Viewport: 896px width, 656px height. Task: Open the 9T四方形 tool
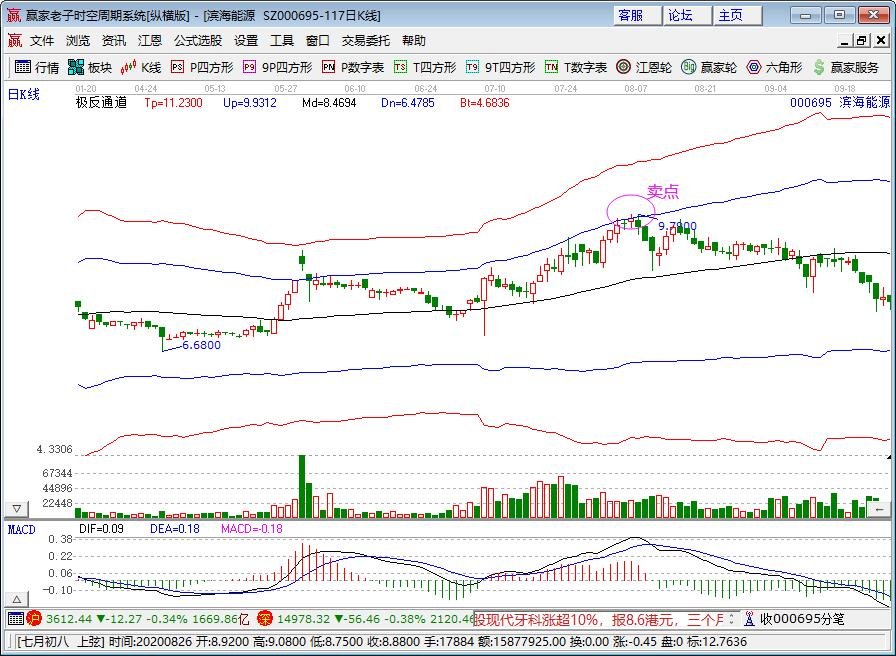click(x=501, y=67)
